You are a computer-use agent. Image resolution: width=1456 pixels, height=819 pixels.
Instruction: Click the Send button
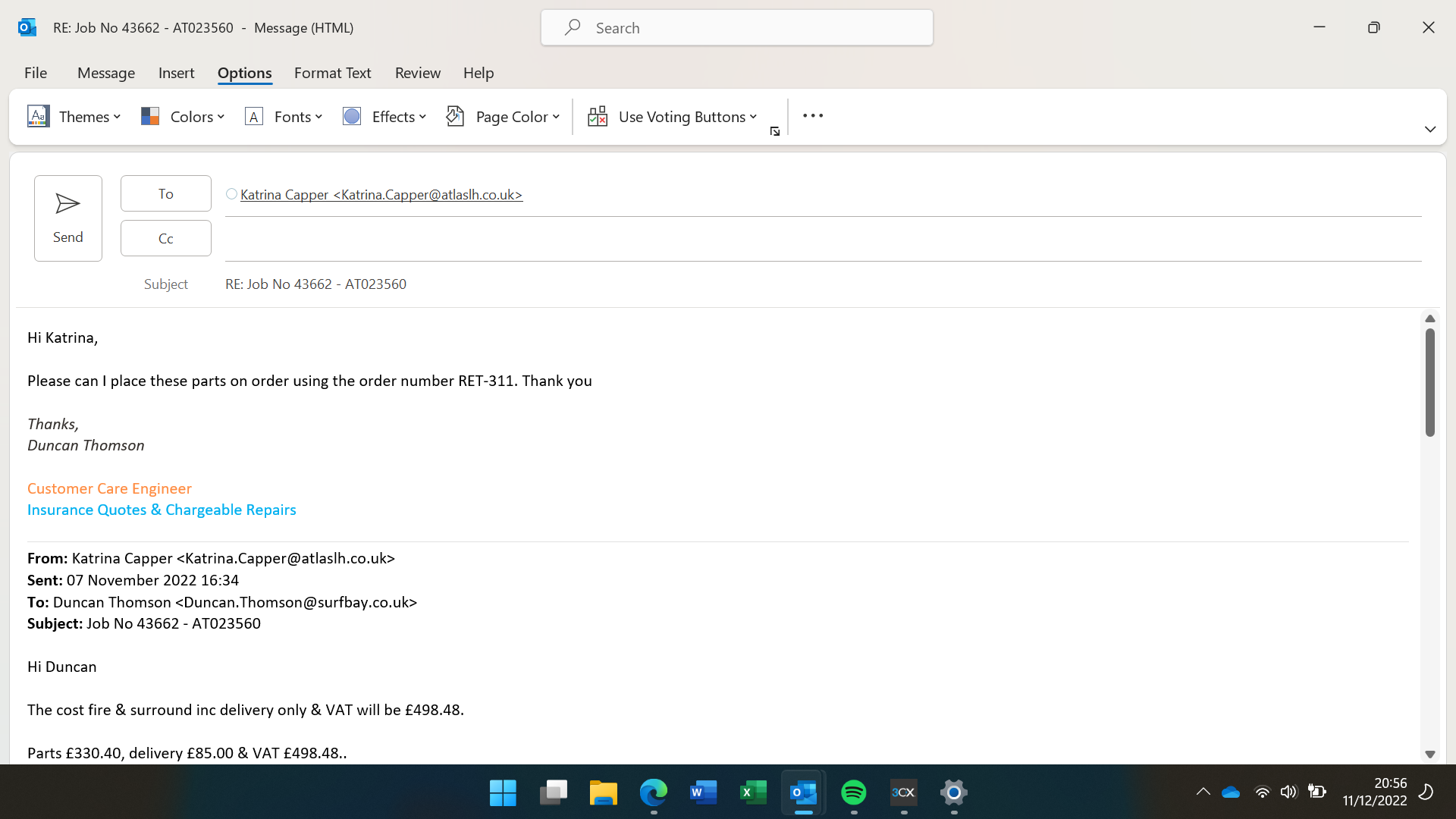pyautogui.click(x=68, y=218)
